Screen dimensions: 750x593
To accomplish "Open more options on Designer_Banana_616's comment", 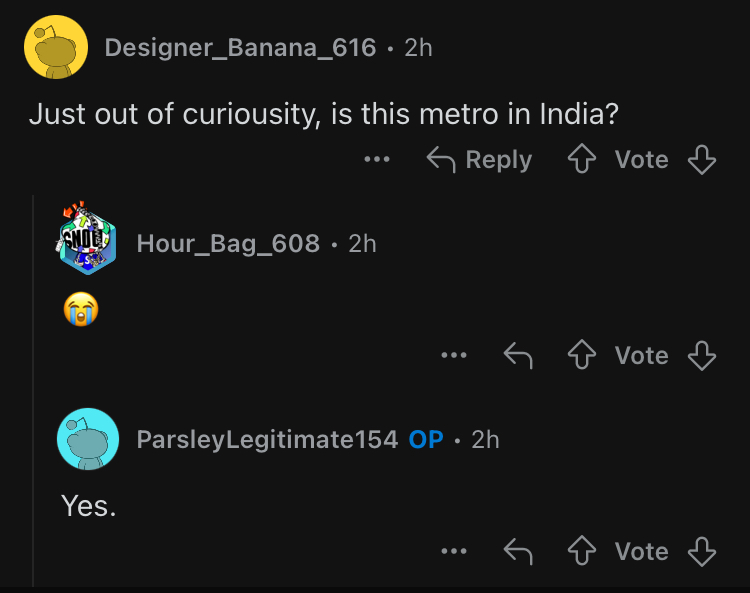I will click(377, 160).
